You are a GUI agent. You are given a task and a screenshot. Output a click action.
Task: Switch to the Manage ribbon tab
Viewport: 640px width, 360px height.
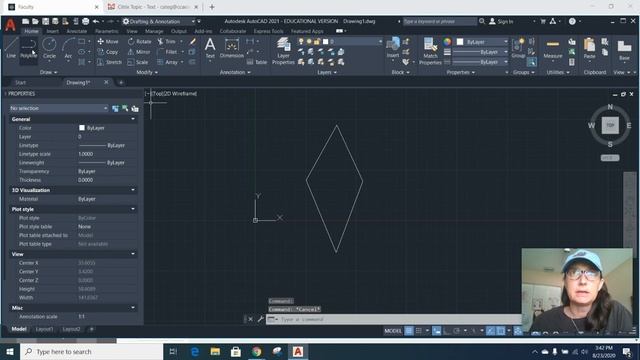154,31
